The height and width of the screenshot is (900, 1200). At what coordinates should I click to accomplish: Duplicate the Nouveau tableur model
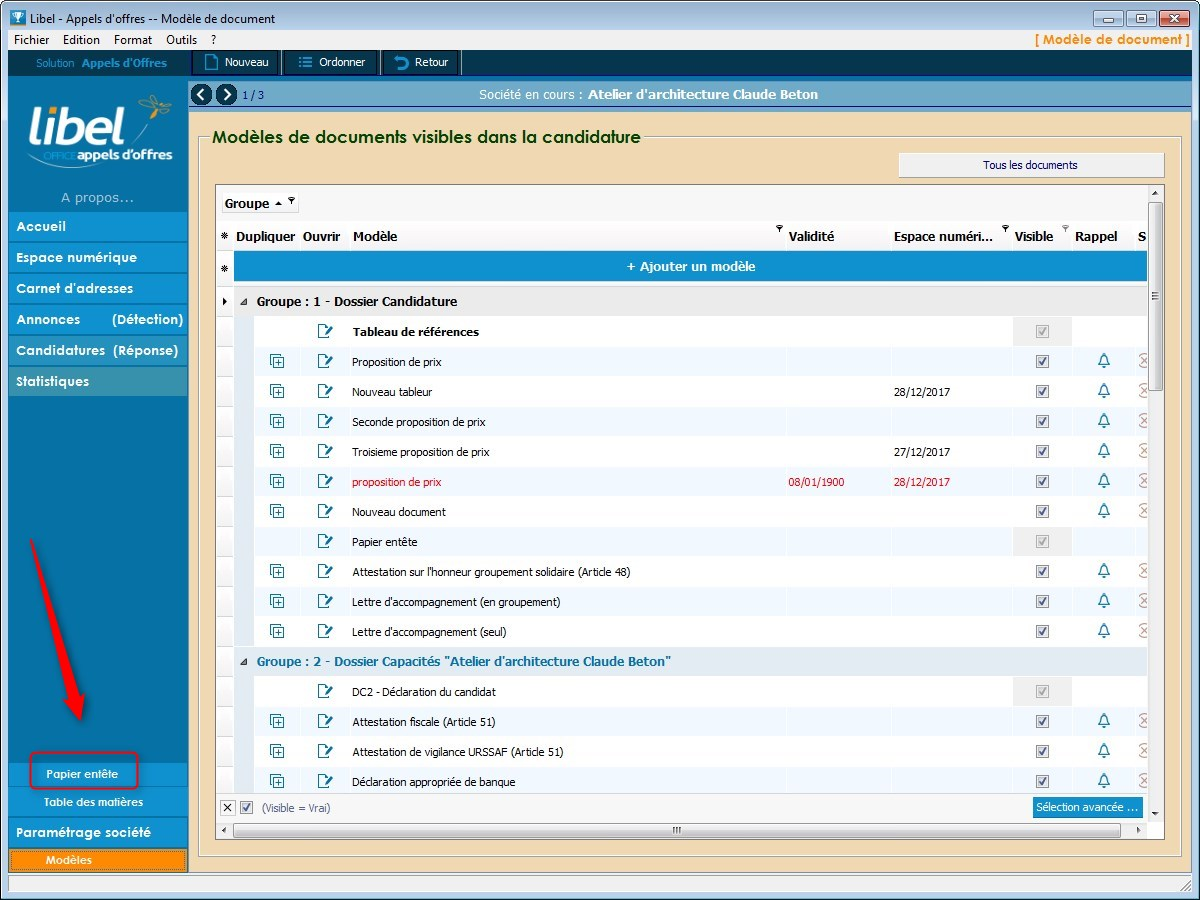tap(277, 391)
